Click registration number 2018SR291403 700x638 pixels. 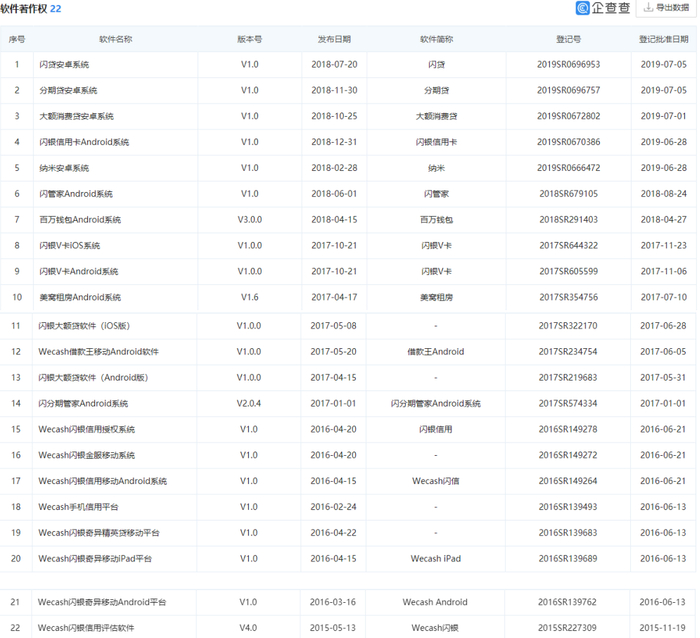pos(569,220)
